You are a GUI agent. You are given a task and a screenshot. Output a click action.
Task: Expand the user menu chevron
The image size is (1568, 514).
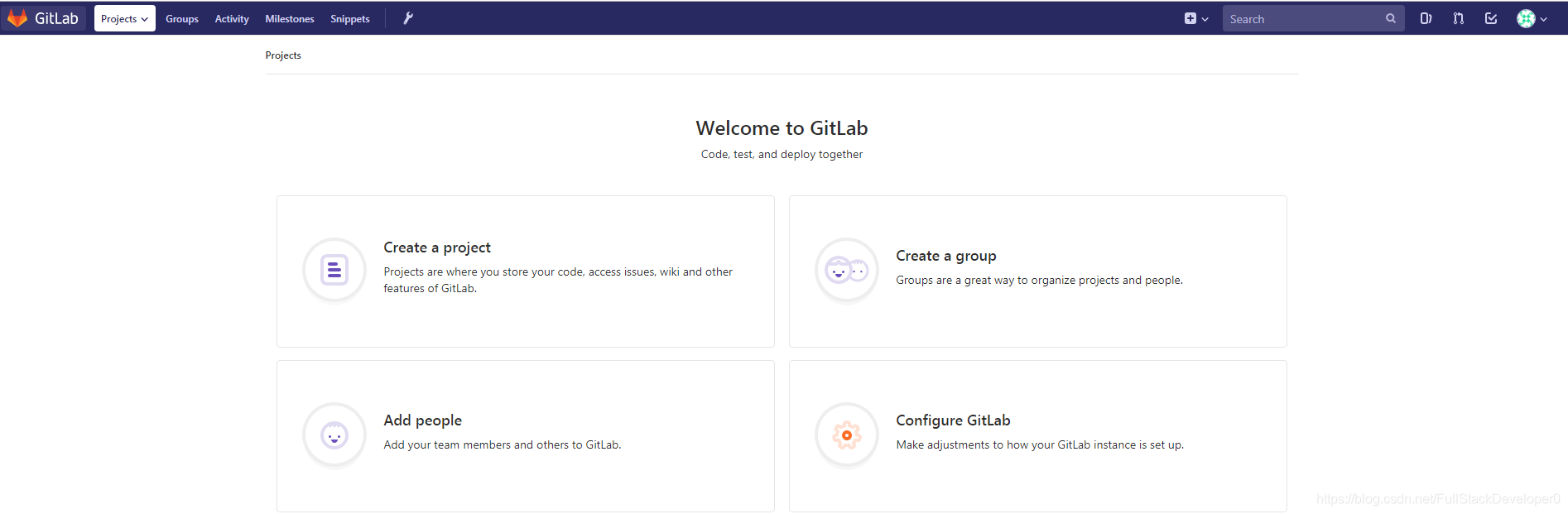[x=1544, y=19]
